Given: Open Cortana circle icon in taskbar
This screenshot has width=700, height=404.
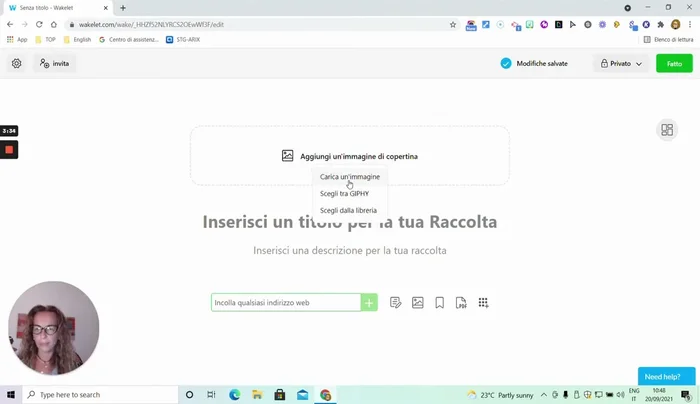Looking at the screenshot, I should (x=189, y=395).
